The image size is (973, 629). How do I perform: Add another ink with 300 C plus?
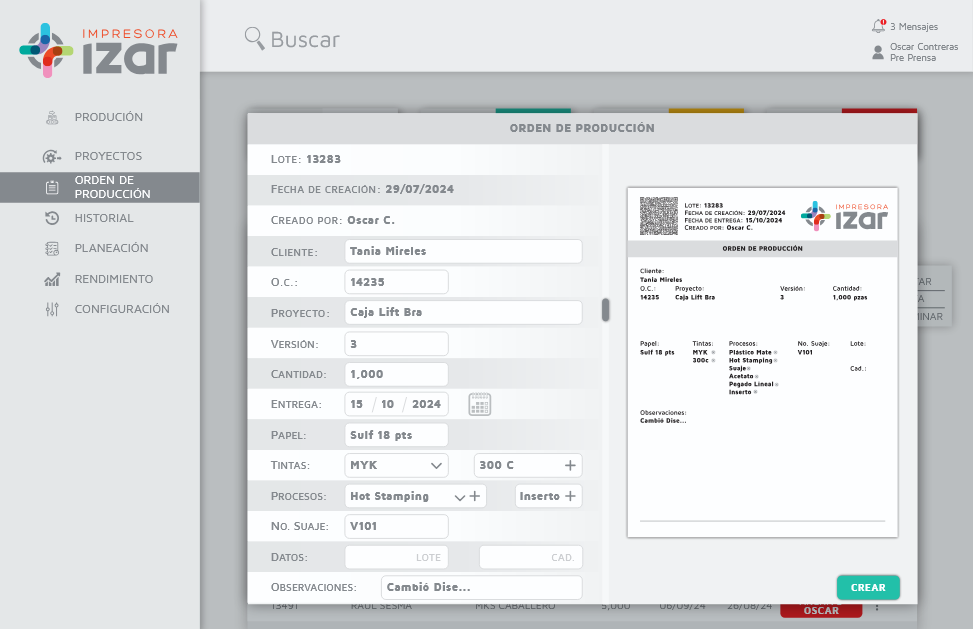[x=570, y=465]
